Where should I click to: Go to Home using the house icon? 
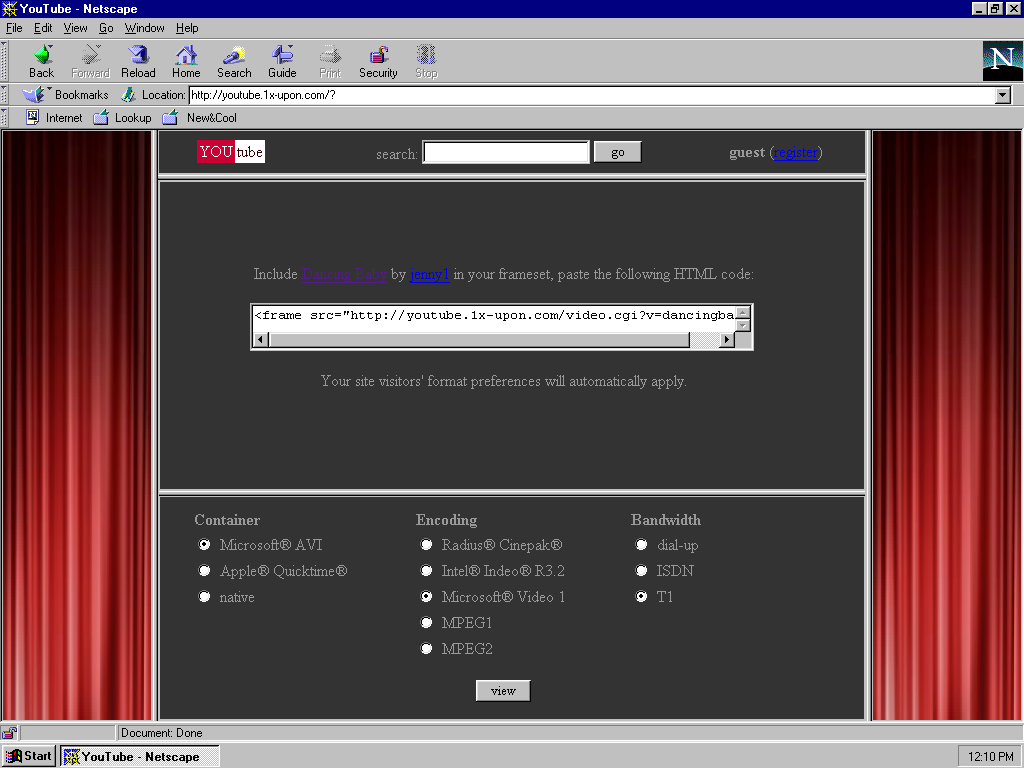(x=186, y=55)
